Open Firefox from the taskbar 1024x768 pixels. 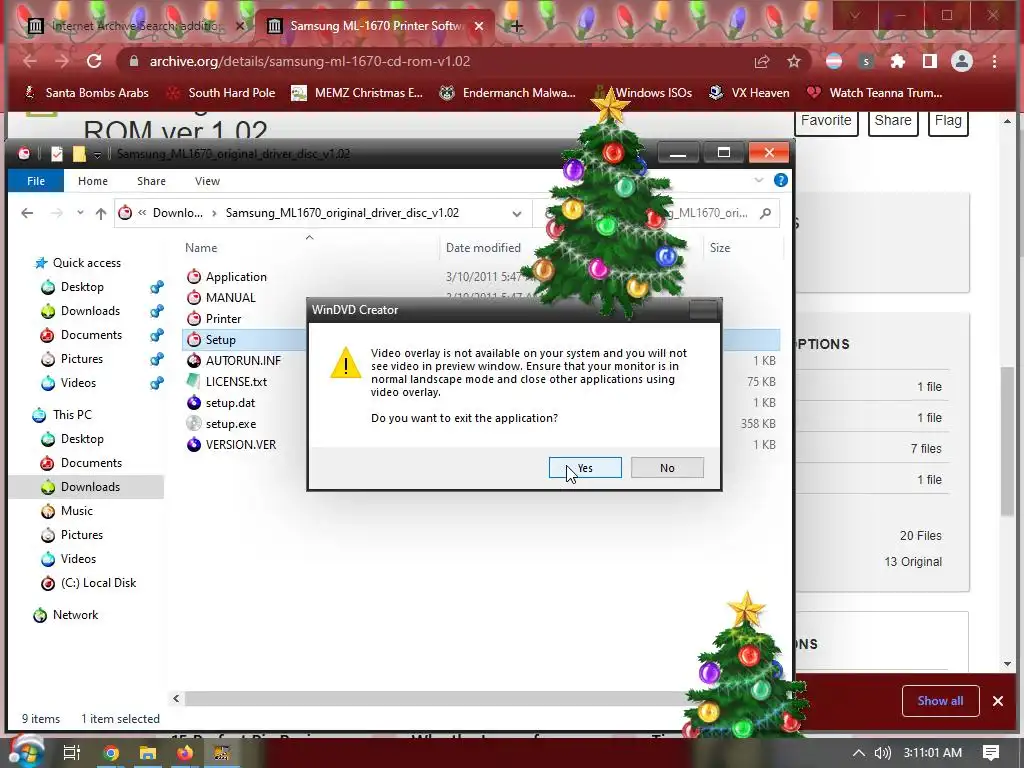[185, 753]
